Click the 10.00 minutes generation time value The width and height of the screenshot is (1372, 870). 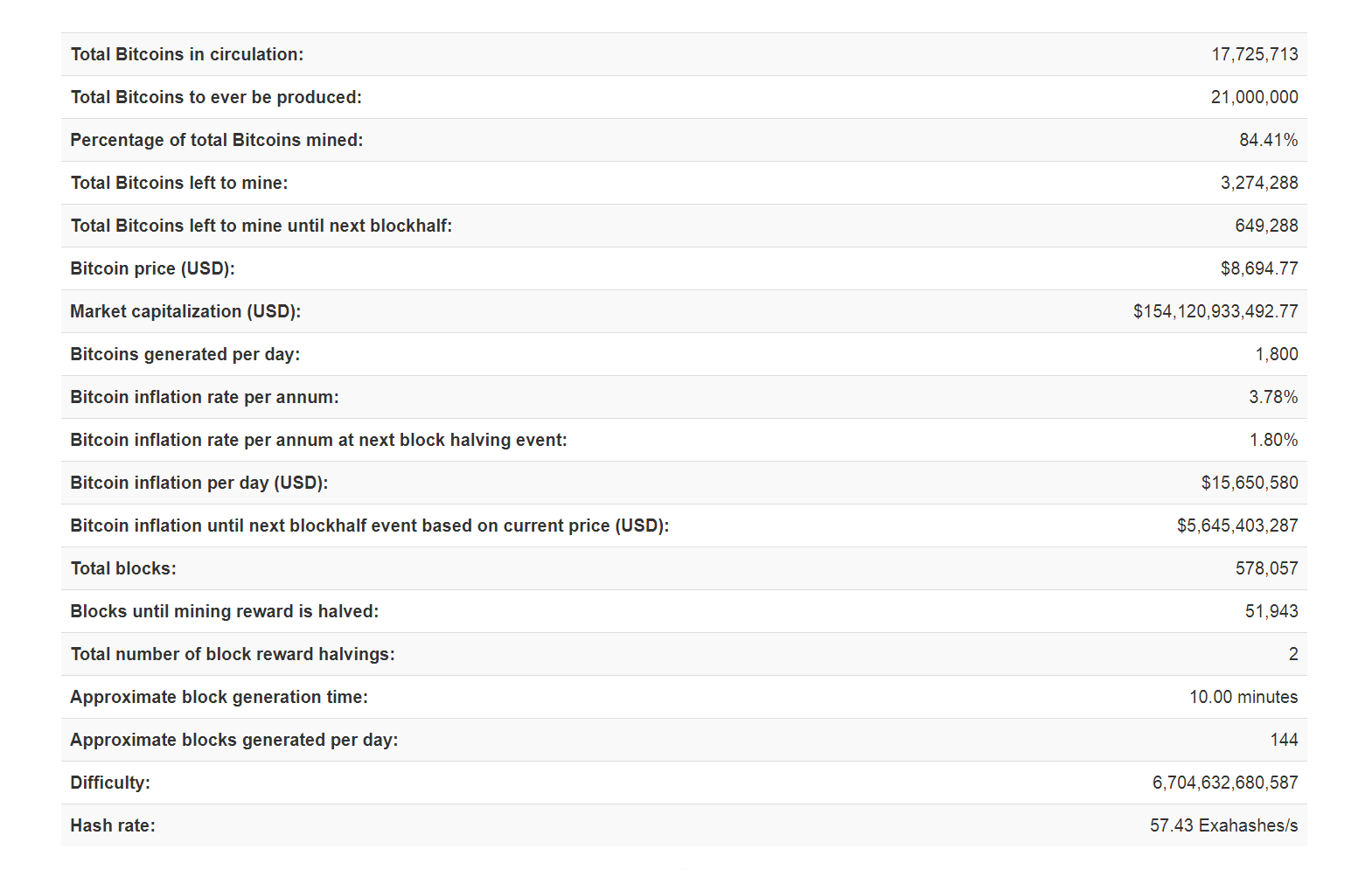click(x=1243, y=697)
